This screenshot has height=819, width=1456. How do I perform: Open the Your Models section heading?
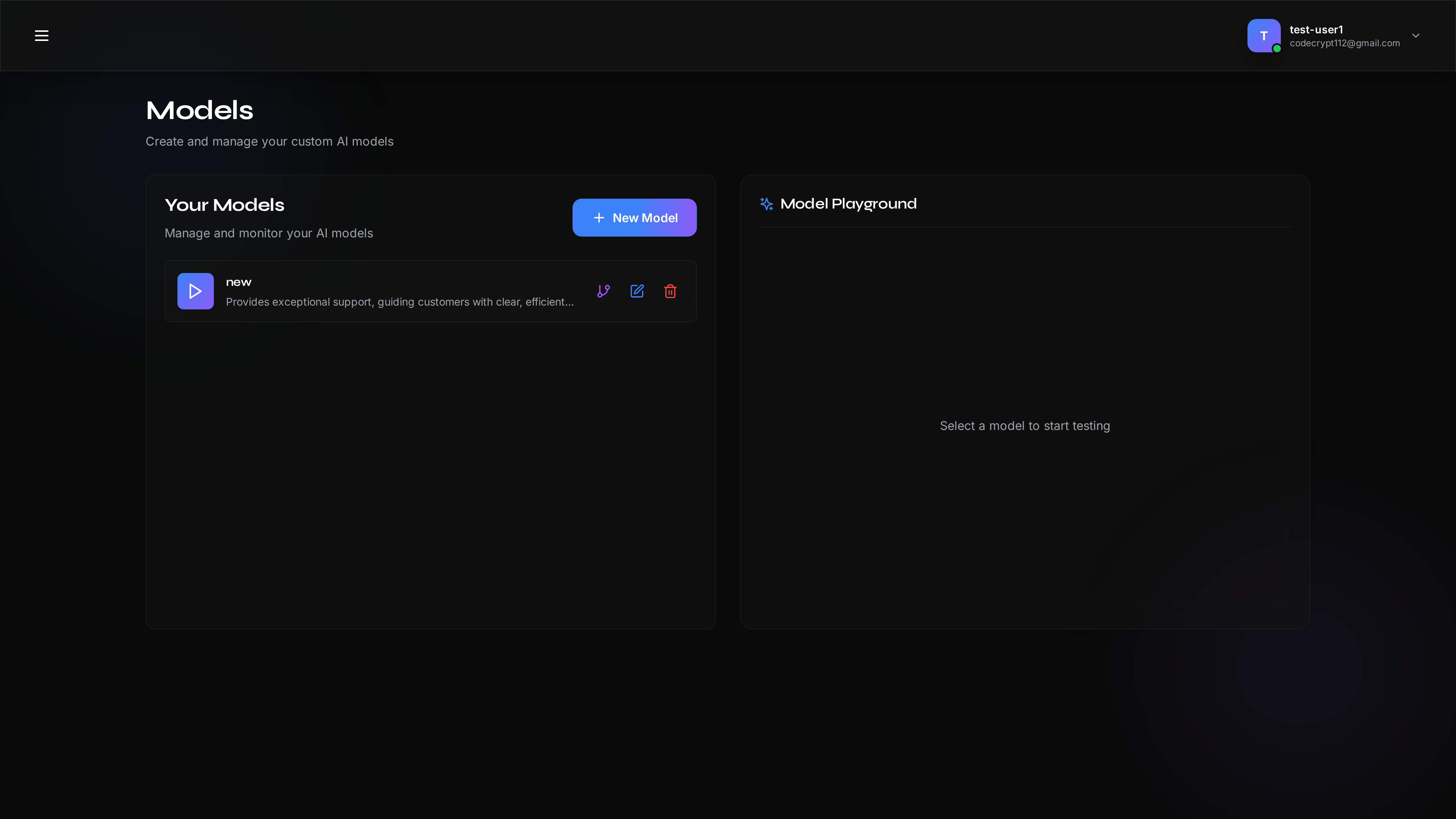[224, 205]
